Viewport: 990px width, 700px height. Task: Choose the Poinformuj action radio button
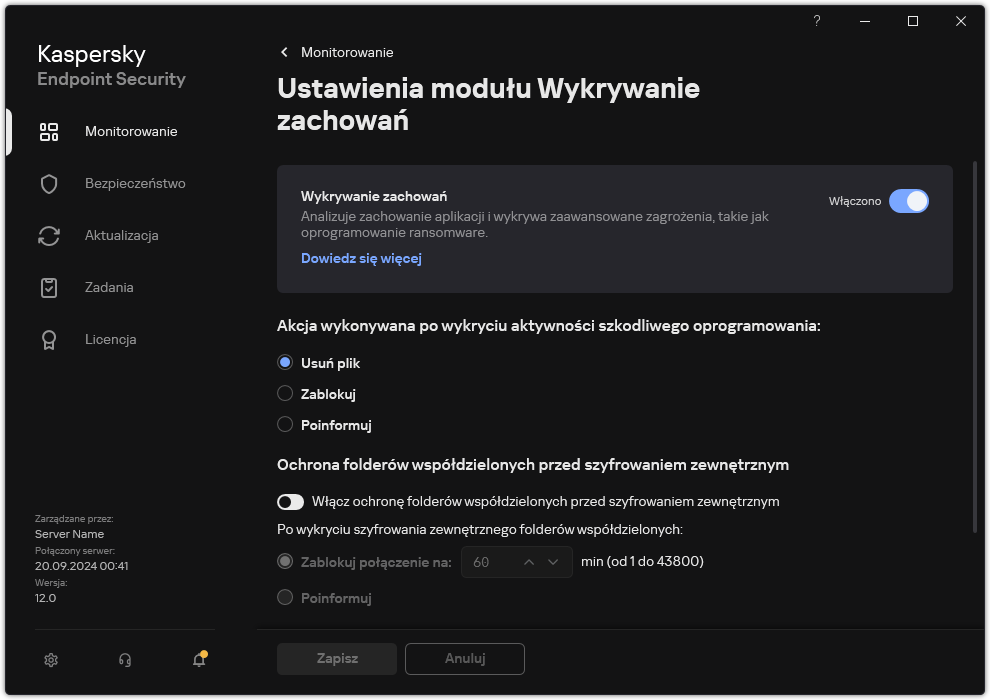[x=285, y=424]
